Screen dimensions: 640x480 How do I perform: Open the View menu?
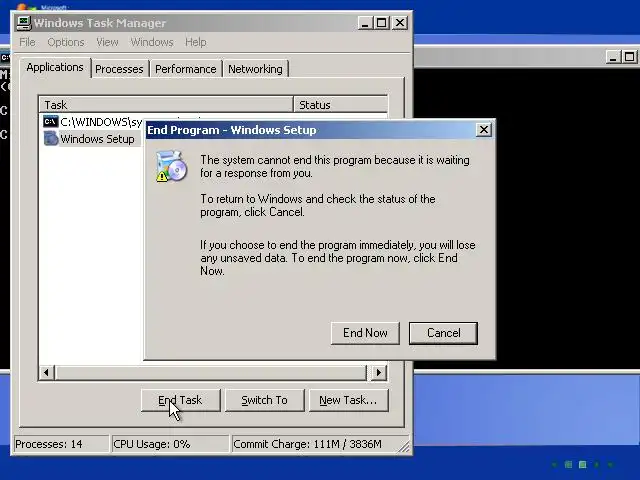point(107,42)
